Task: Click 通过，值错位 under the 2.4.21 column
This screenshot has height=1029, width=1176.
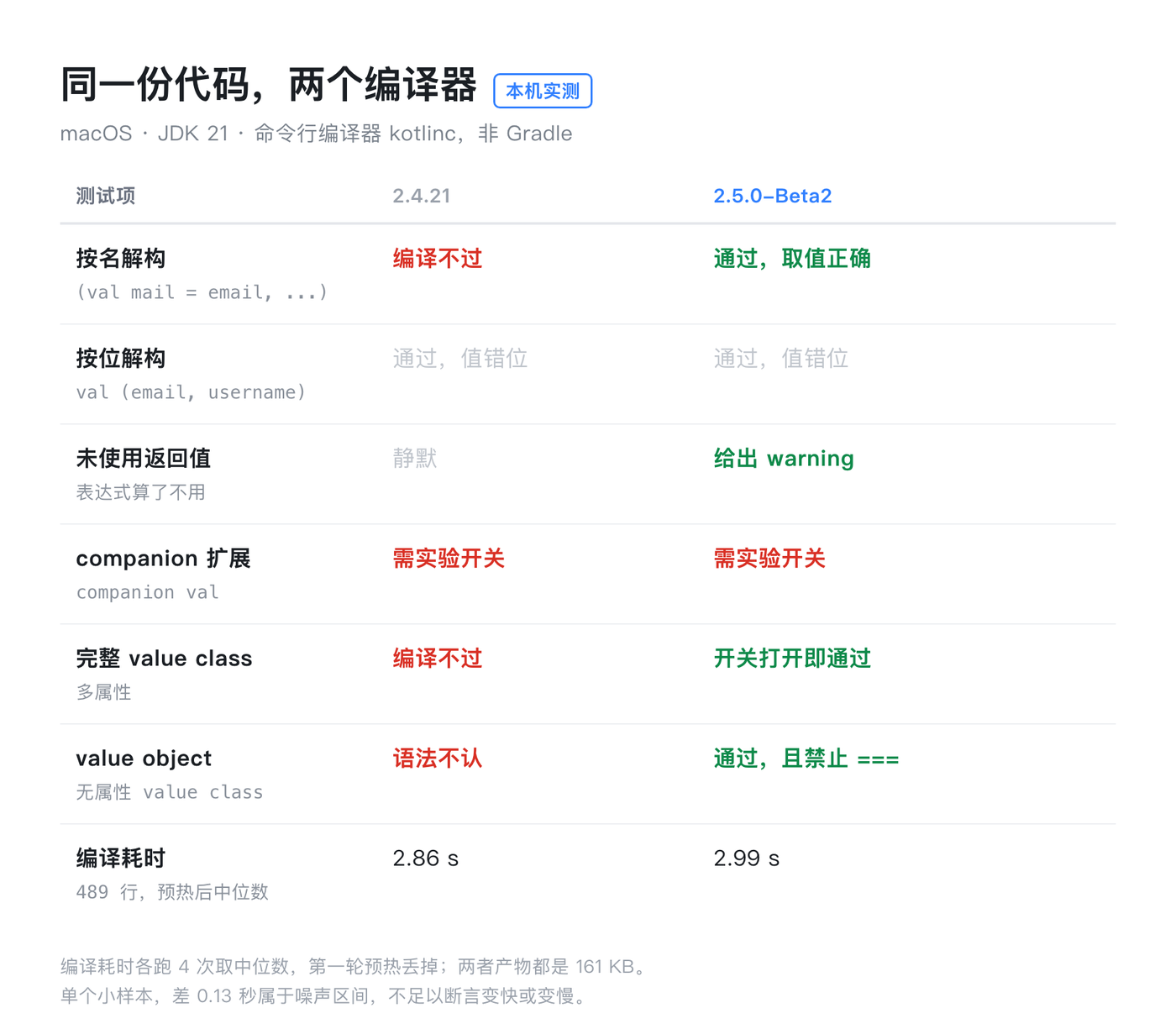Action: click(460, 359)
